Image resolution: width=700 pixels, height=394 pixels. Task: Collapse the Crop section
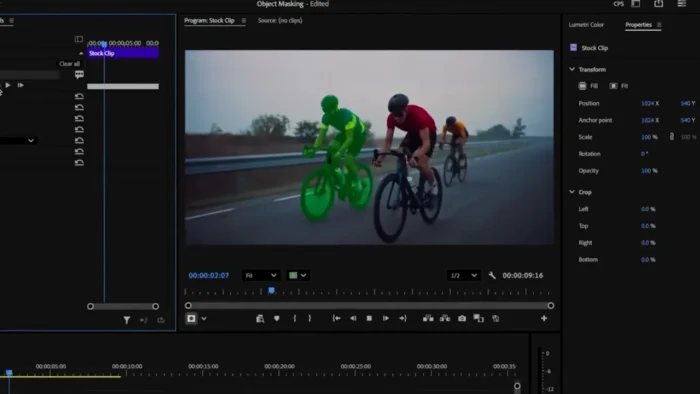[572, 192]
